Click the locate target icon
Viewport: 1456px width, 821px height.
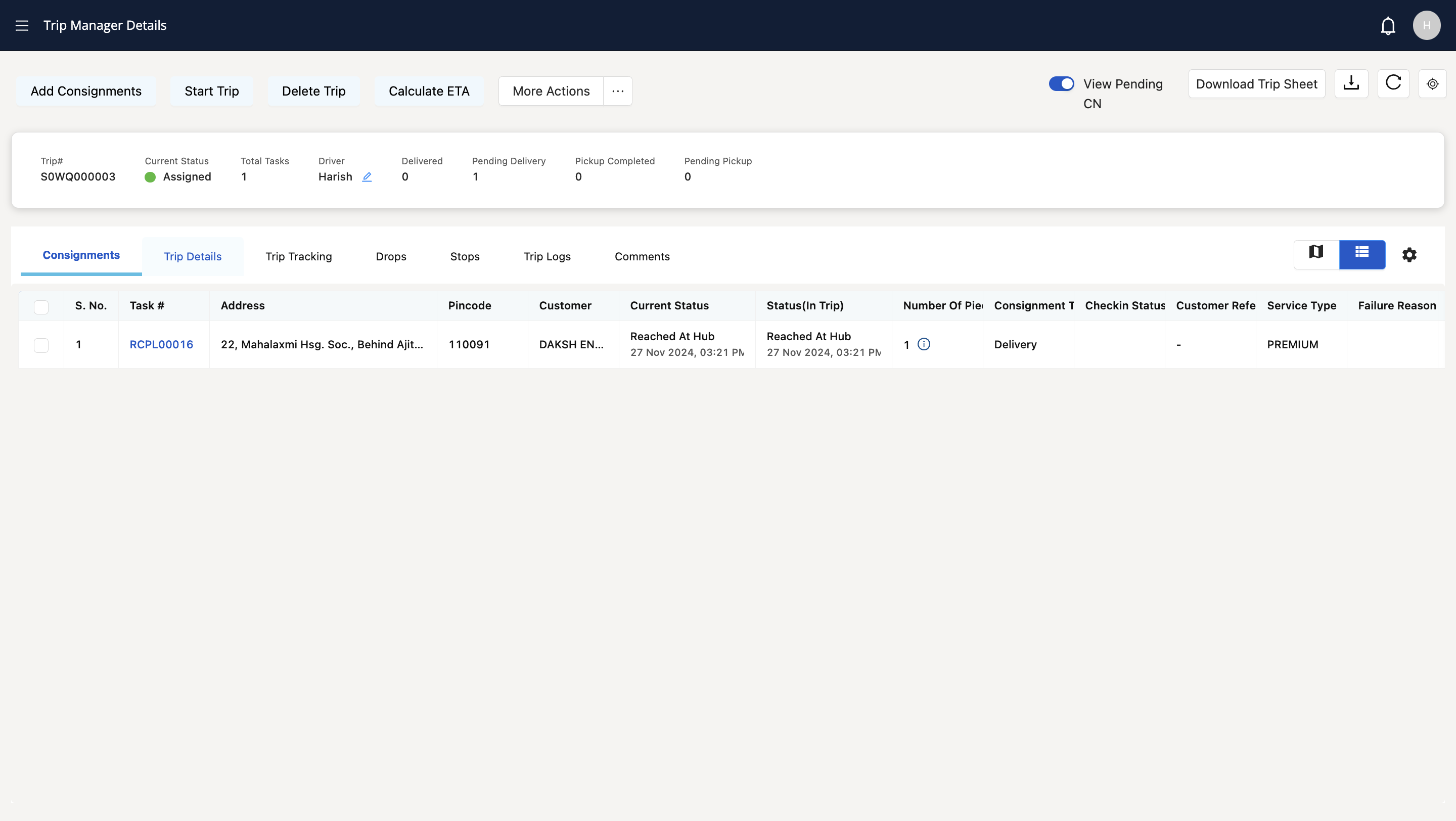[1432, 83]
